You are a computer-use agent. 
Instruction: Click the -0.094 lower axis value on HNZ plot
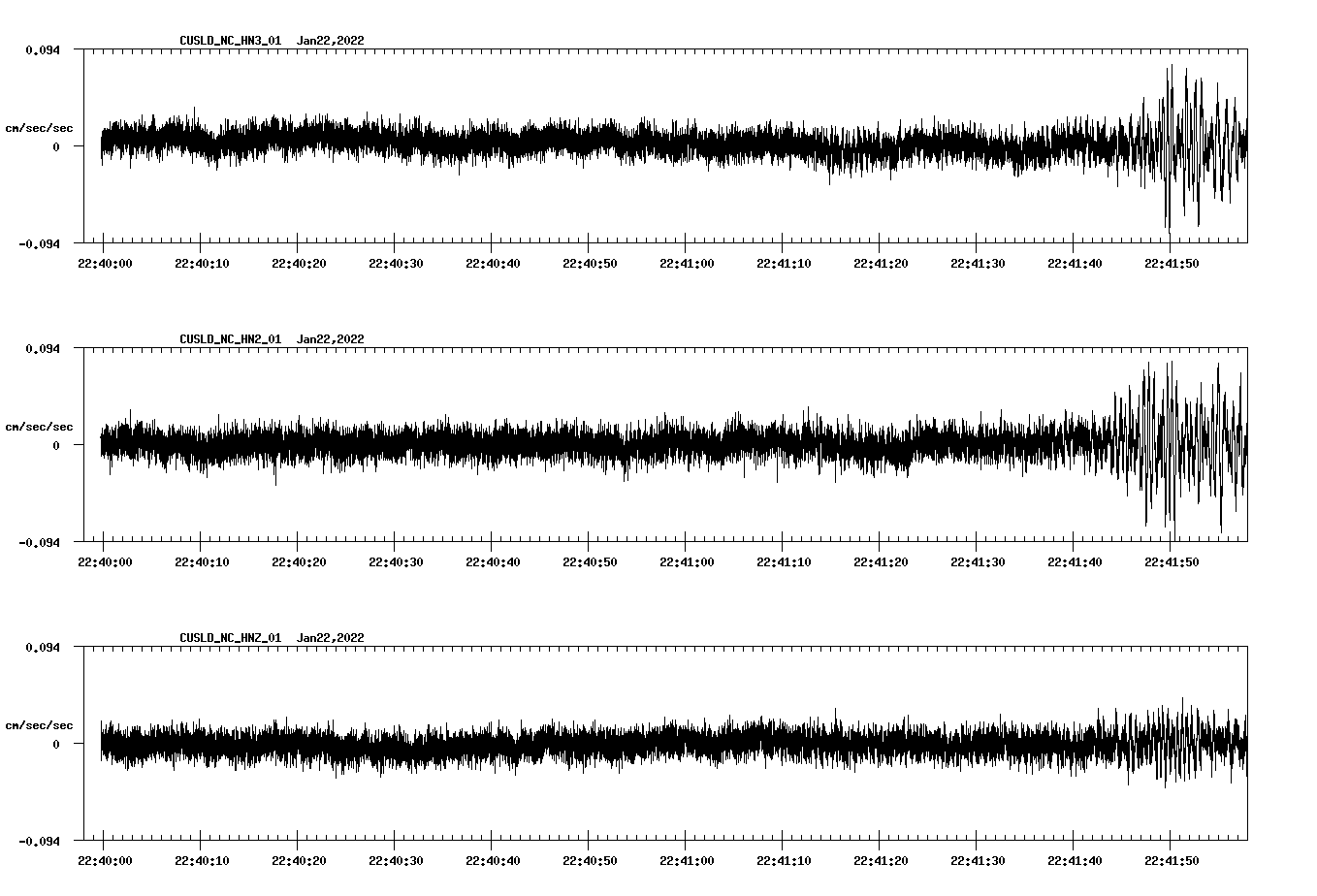[39, 841]
